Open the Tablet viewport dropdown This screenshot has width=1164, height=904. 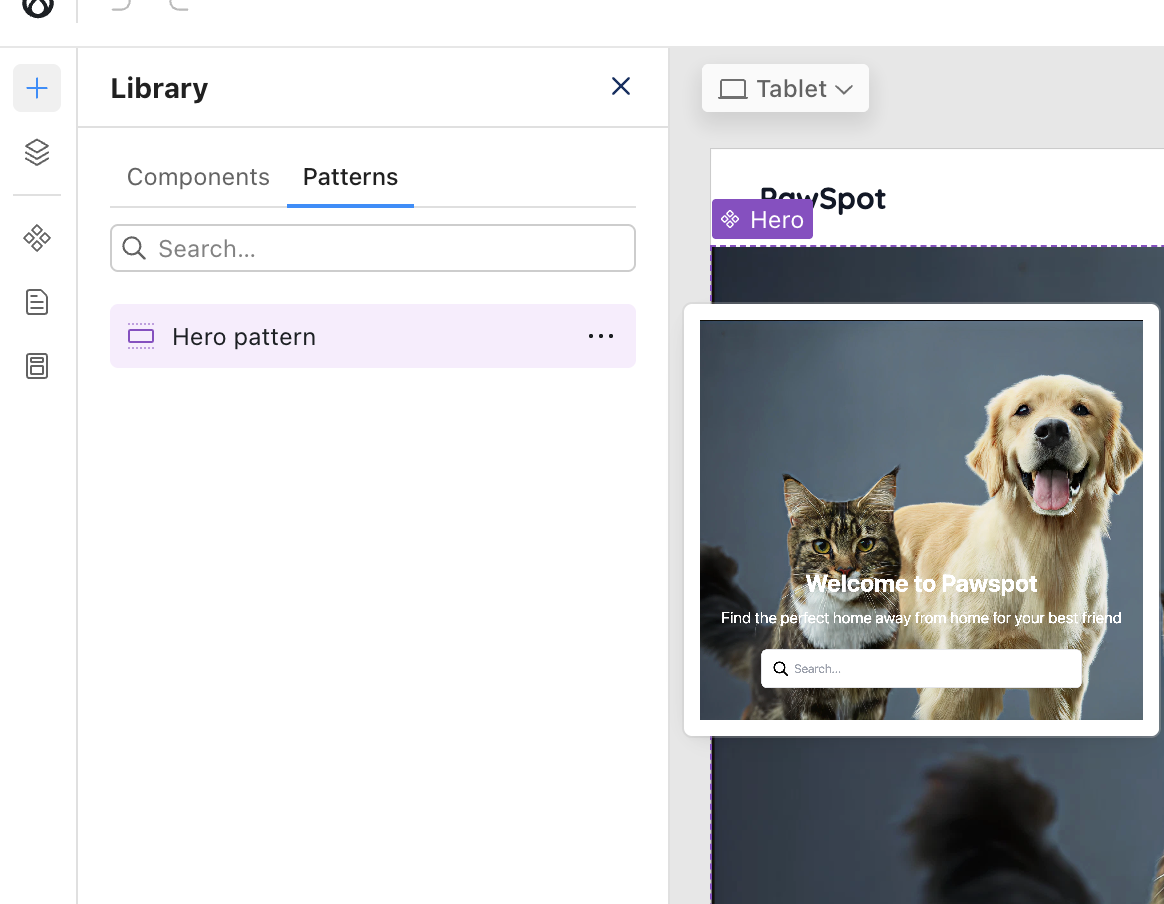785,89
